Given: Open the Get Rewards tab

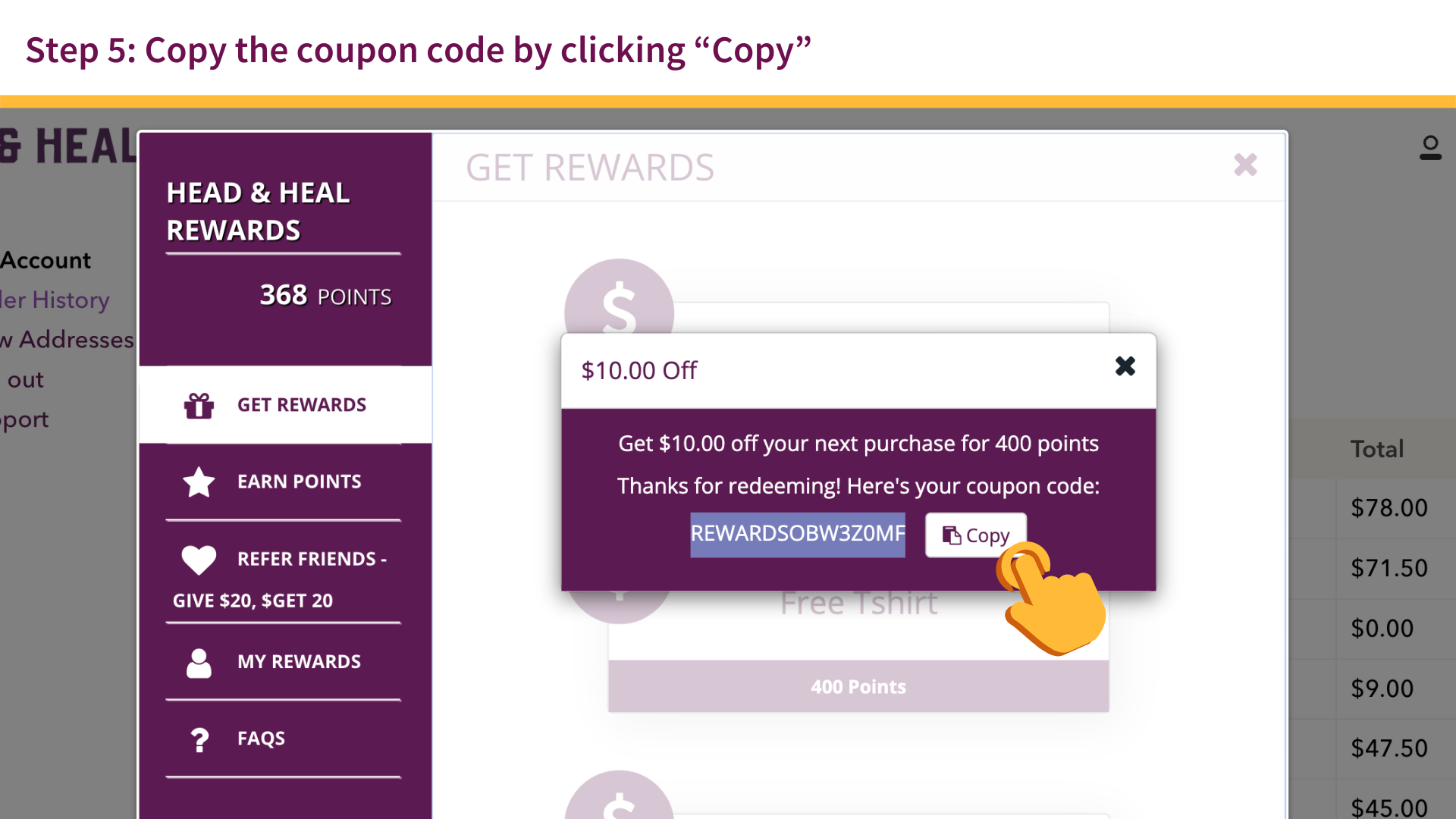Looking at the screenshot, I should point(301,405).
